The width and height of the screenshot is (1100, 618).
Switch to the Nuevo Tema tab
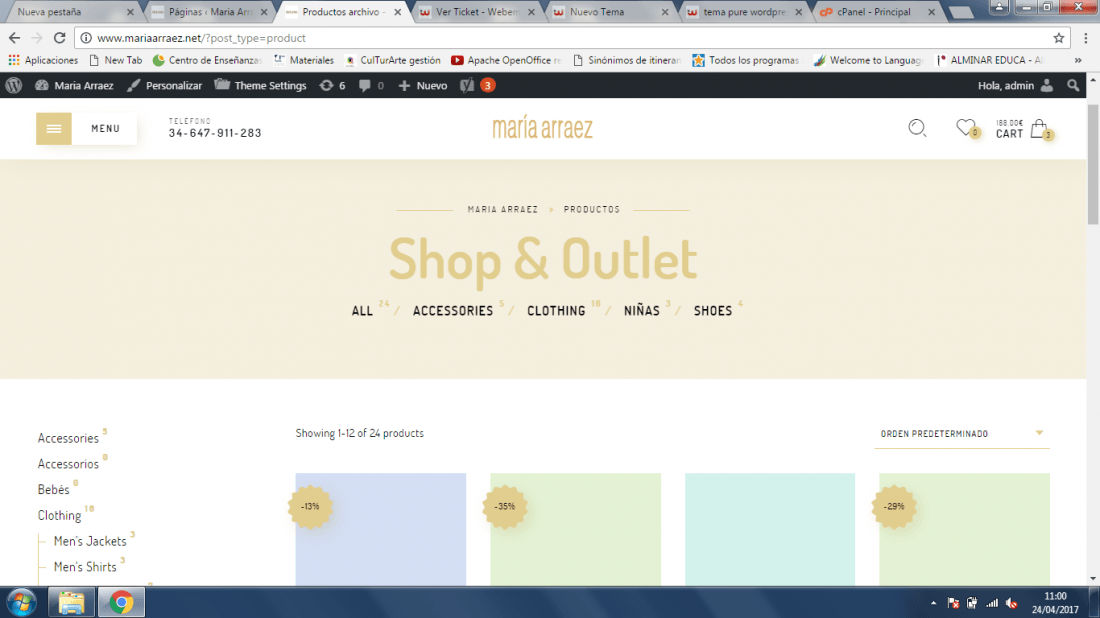[610, 12]
